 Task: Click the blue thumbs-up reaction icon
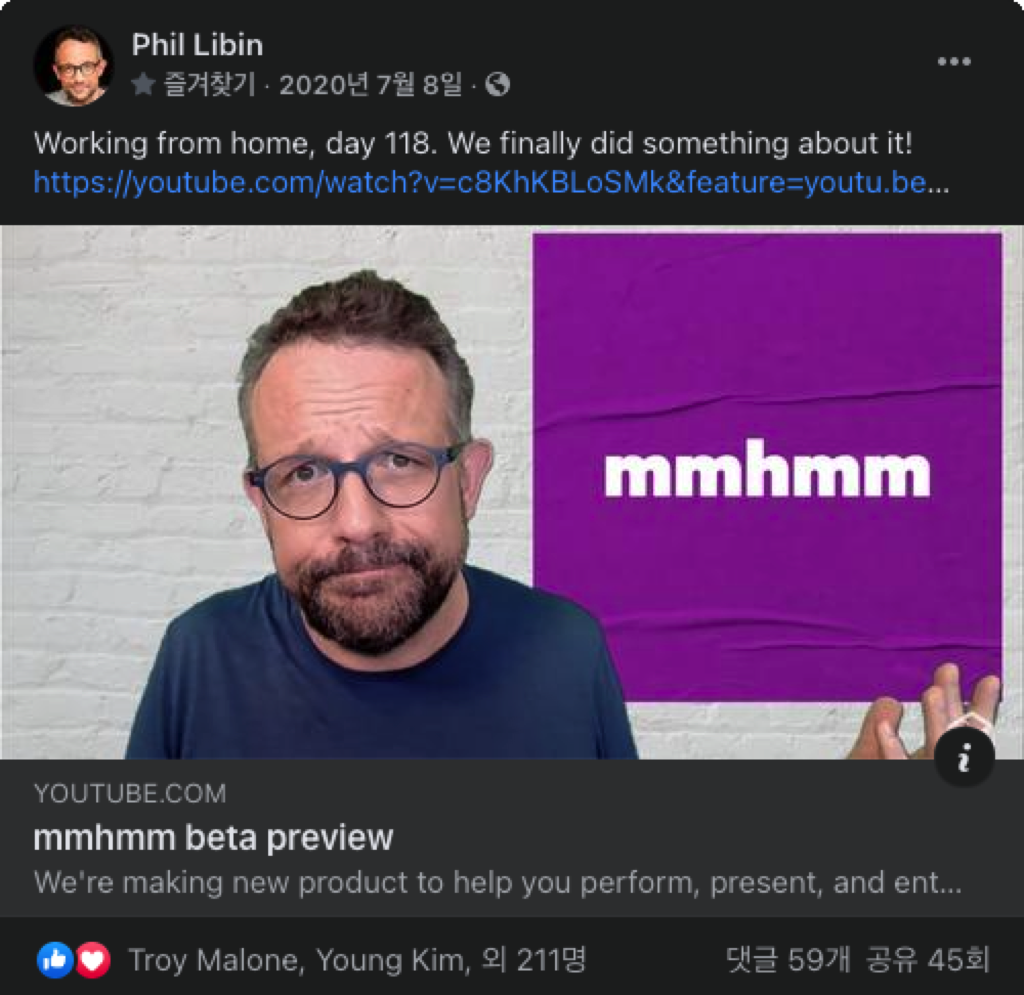click(56, 960)
